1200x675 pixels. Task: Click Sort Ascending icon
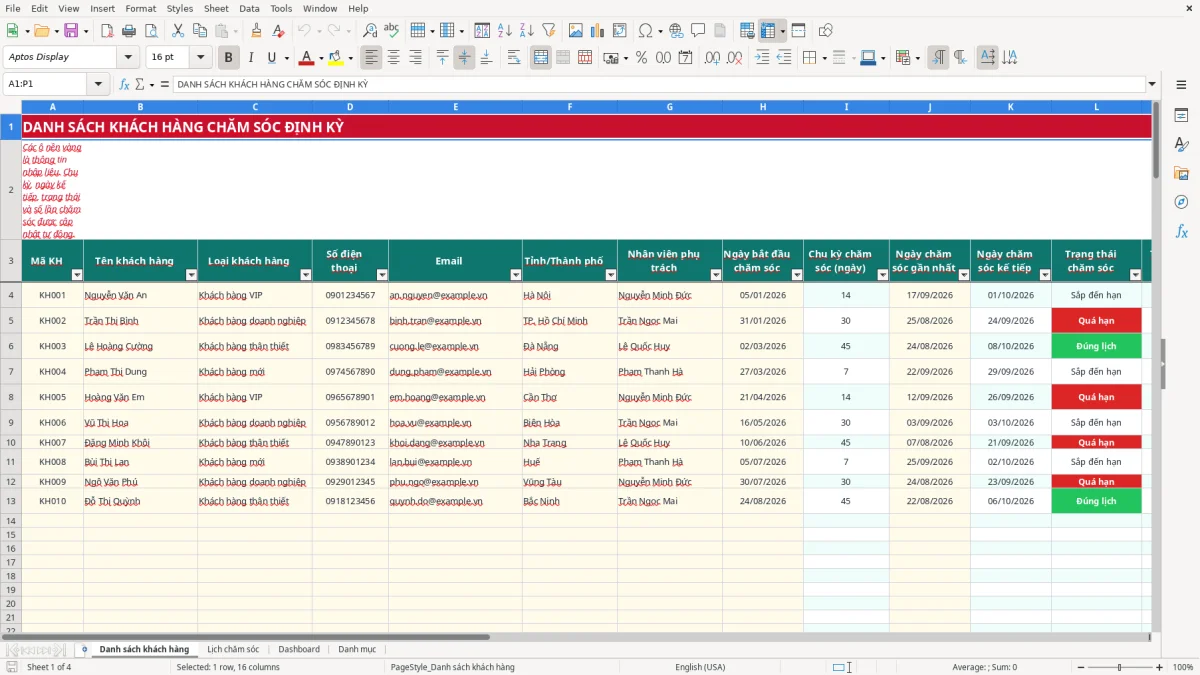tap(504, 31)
